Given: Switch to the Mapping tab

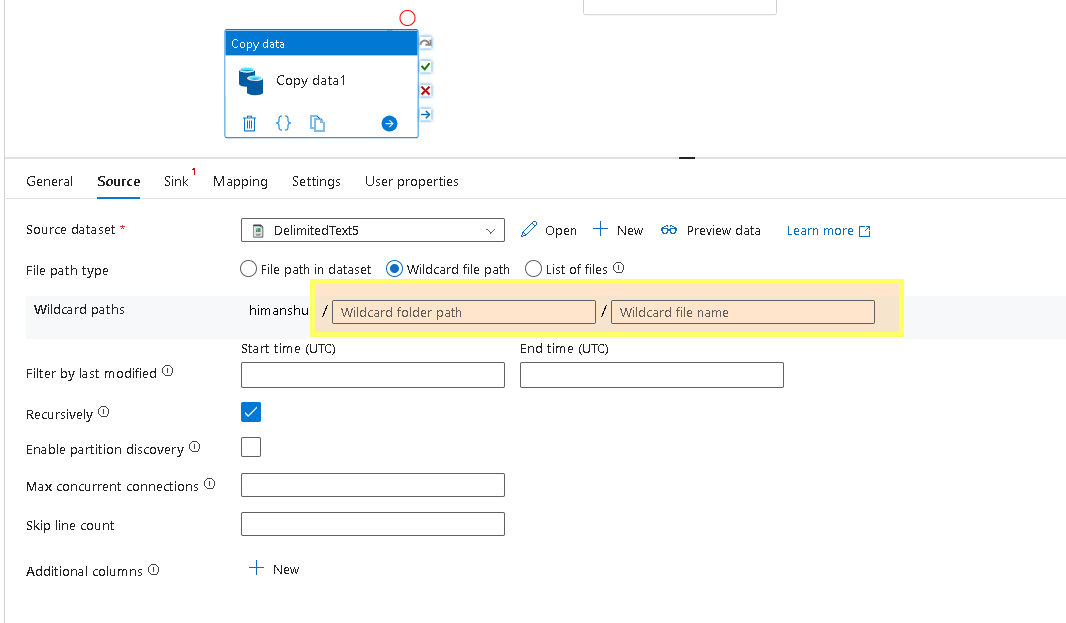Looking at the screenshot, I should [240, 182].
